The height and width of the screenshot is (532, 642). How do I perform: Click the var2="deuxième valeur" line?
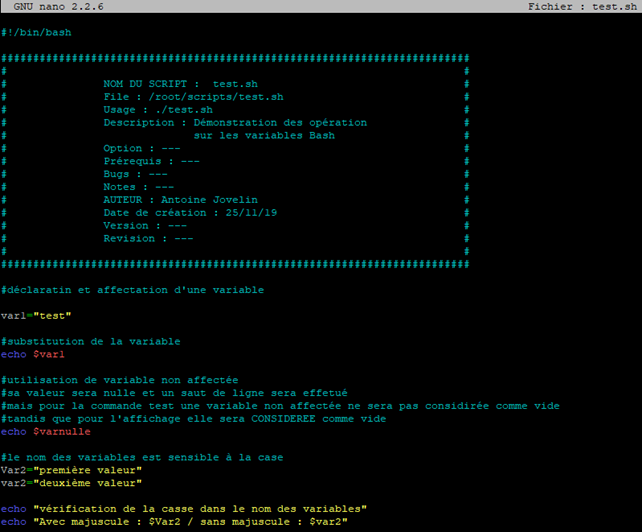pyautogui.click(x=75, y=483)
